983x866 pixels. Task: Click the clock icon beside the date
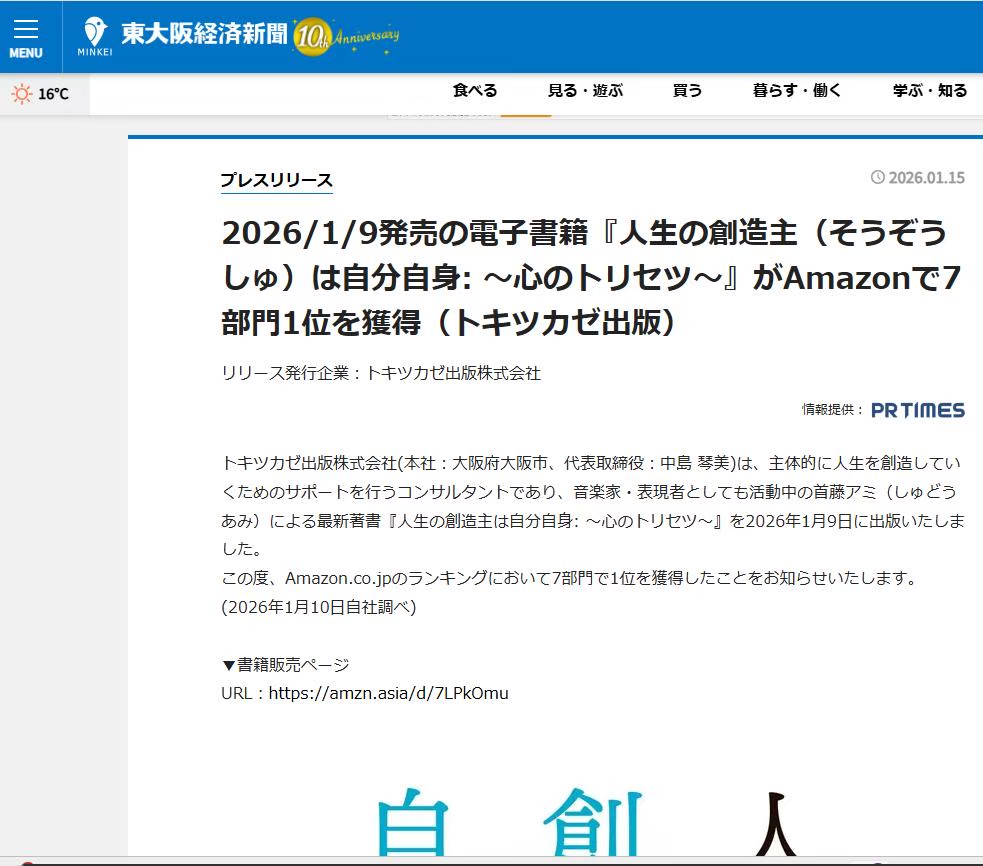pos(878,177)
